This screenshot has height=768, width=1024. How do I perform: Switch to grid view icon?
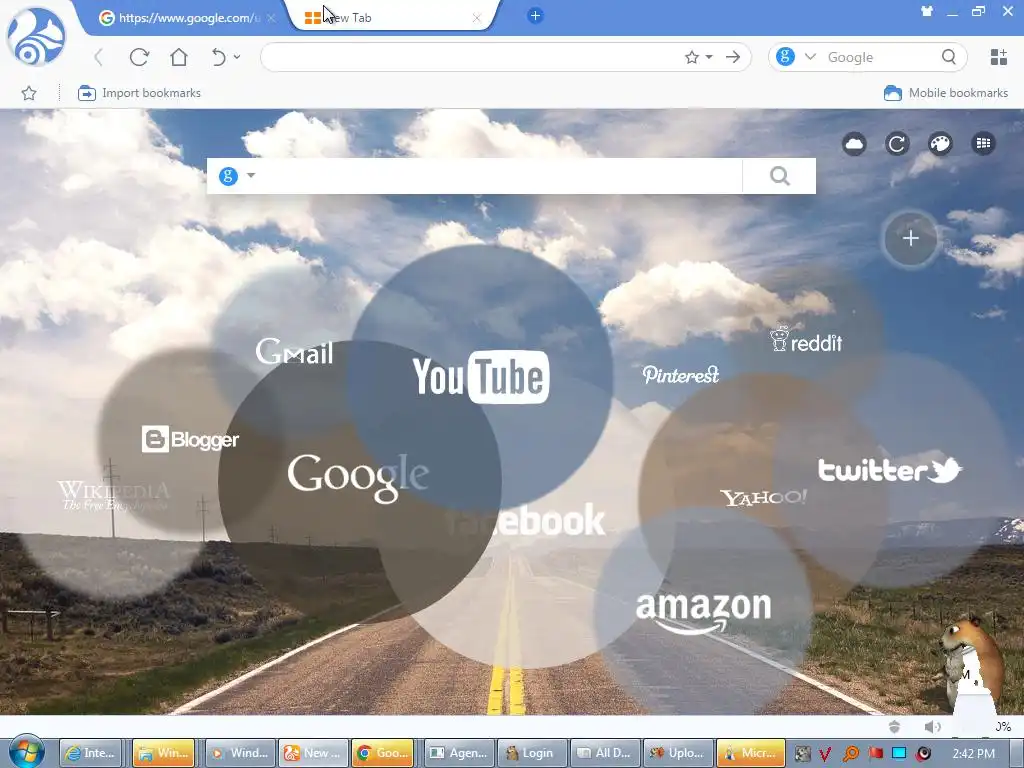984,144
